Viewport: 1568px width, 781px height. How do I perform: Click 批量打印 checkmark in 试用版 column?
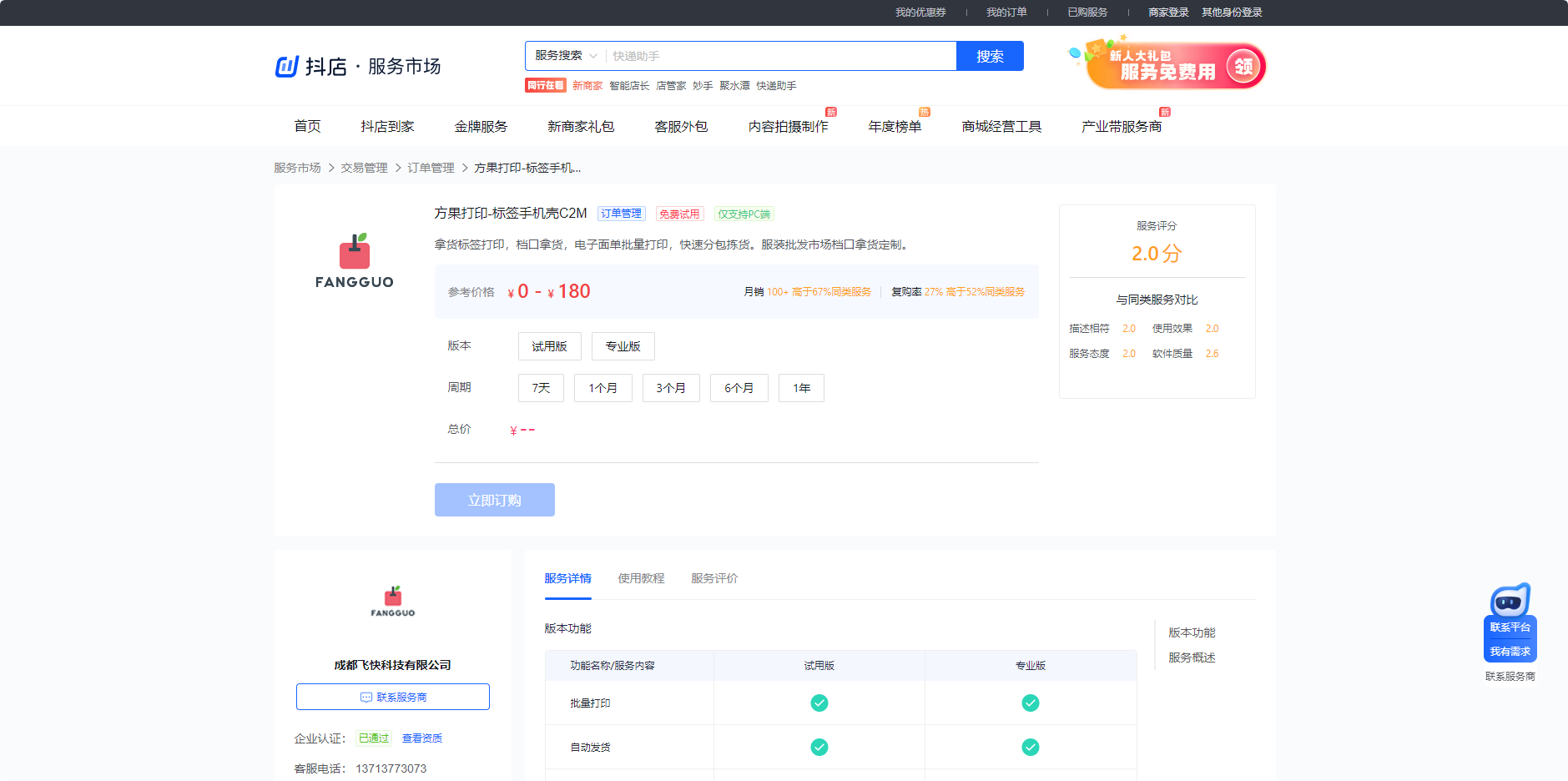pos(819,703)
